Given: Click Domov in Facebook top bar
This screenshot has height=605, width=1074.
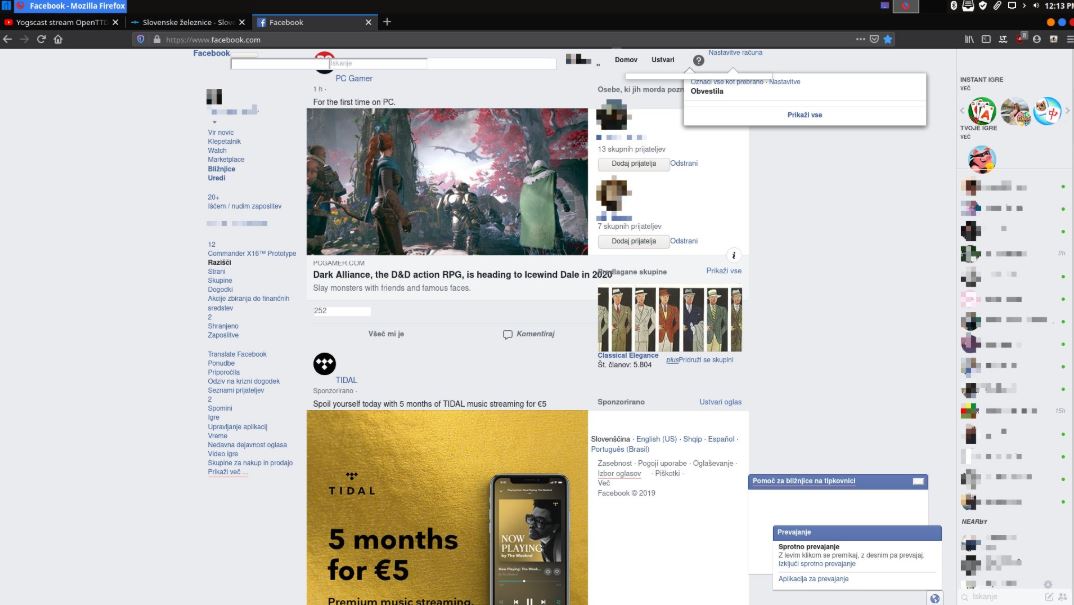Looking at the screenshot, I should (x=625, y=60).
